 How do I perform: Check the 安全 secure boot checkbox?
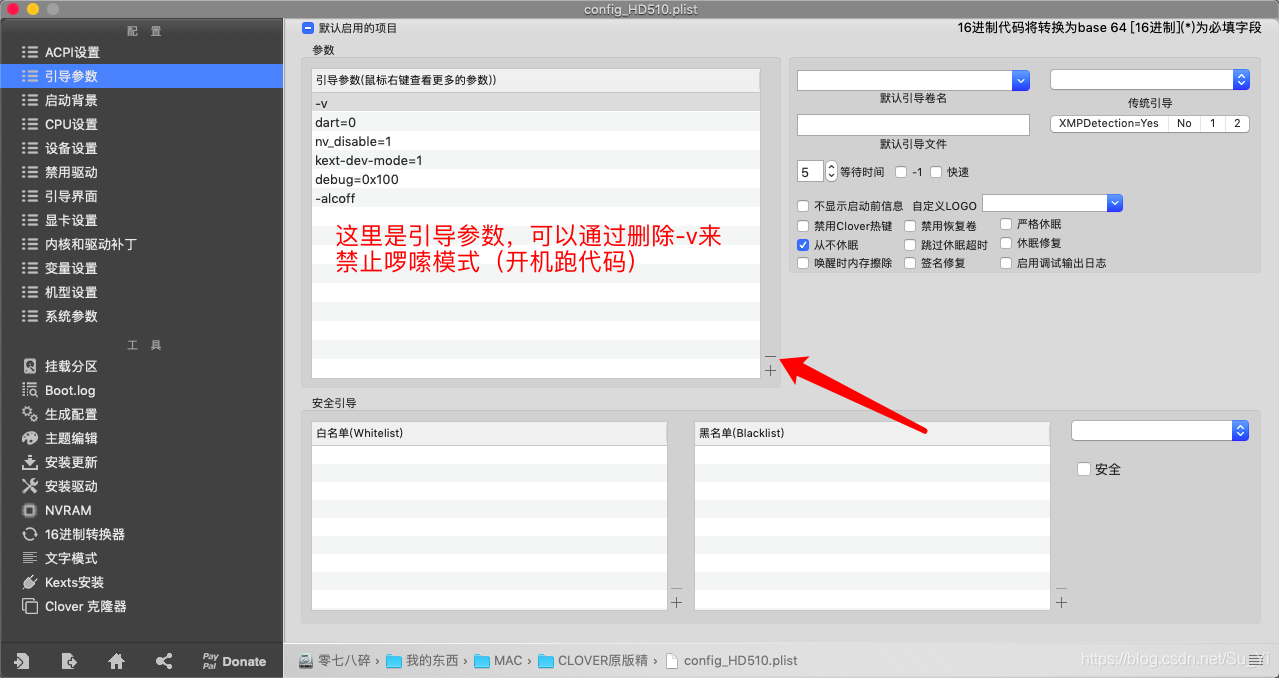[1084, 469]
